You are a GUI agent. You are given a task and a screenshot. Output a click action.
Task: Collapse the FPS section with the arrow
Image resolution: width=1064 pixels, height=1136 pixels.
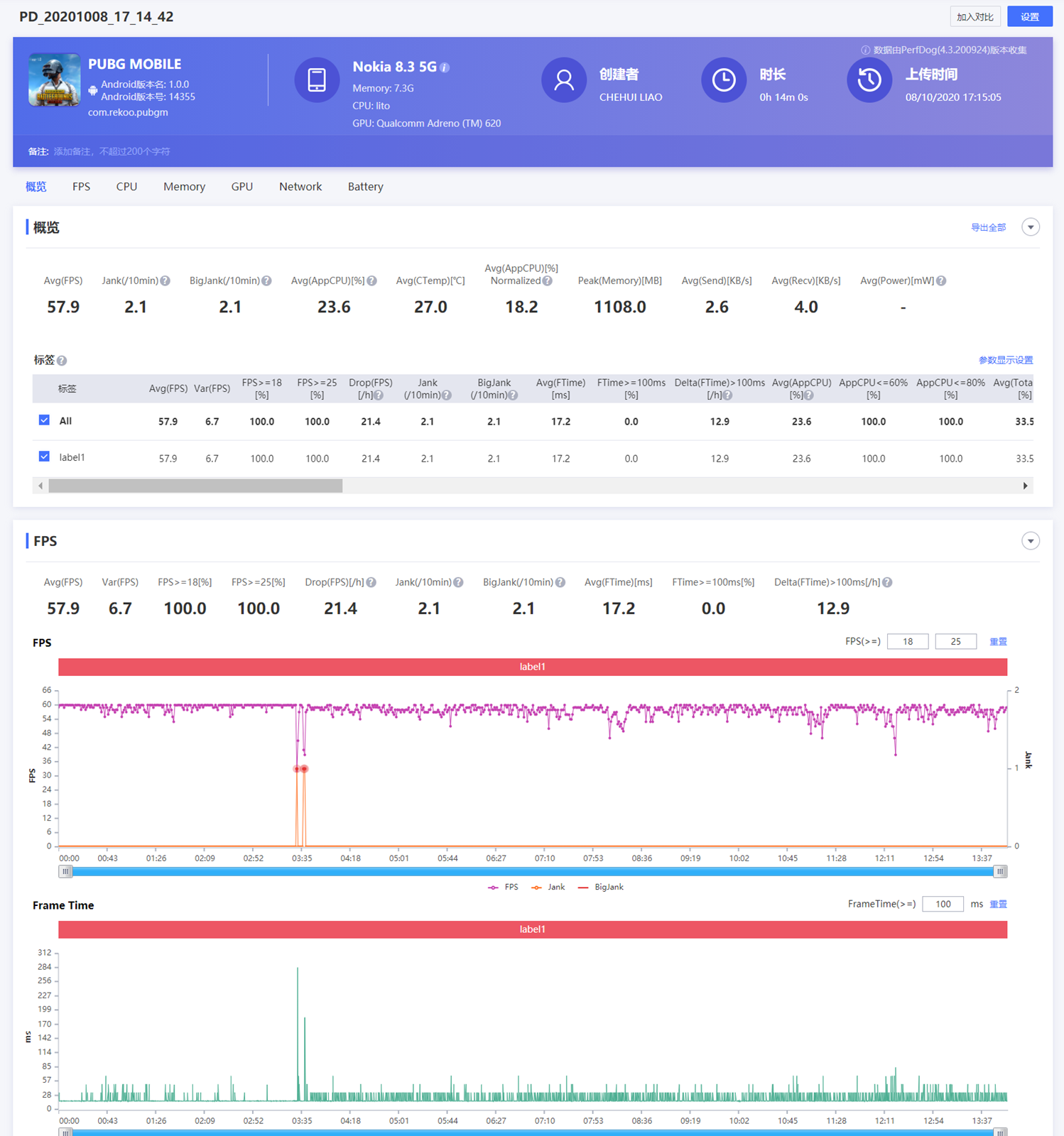1030,541
